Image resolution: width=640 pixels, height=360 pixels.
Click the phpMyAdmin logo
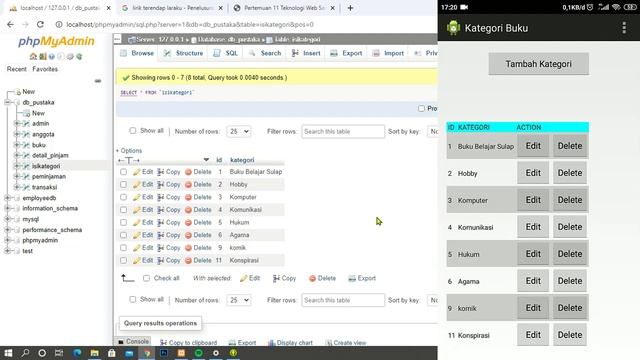click(56, 41)
